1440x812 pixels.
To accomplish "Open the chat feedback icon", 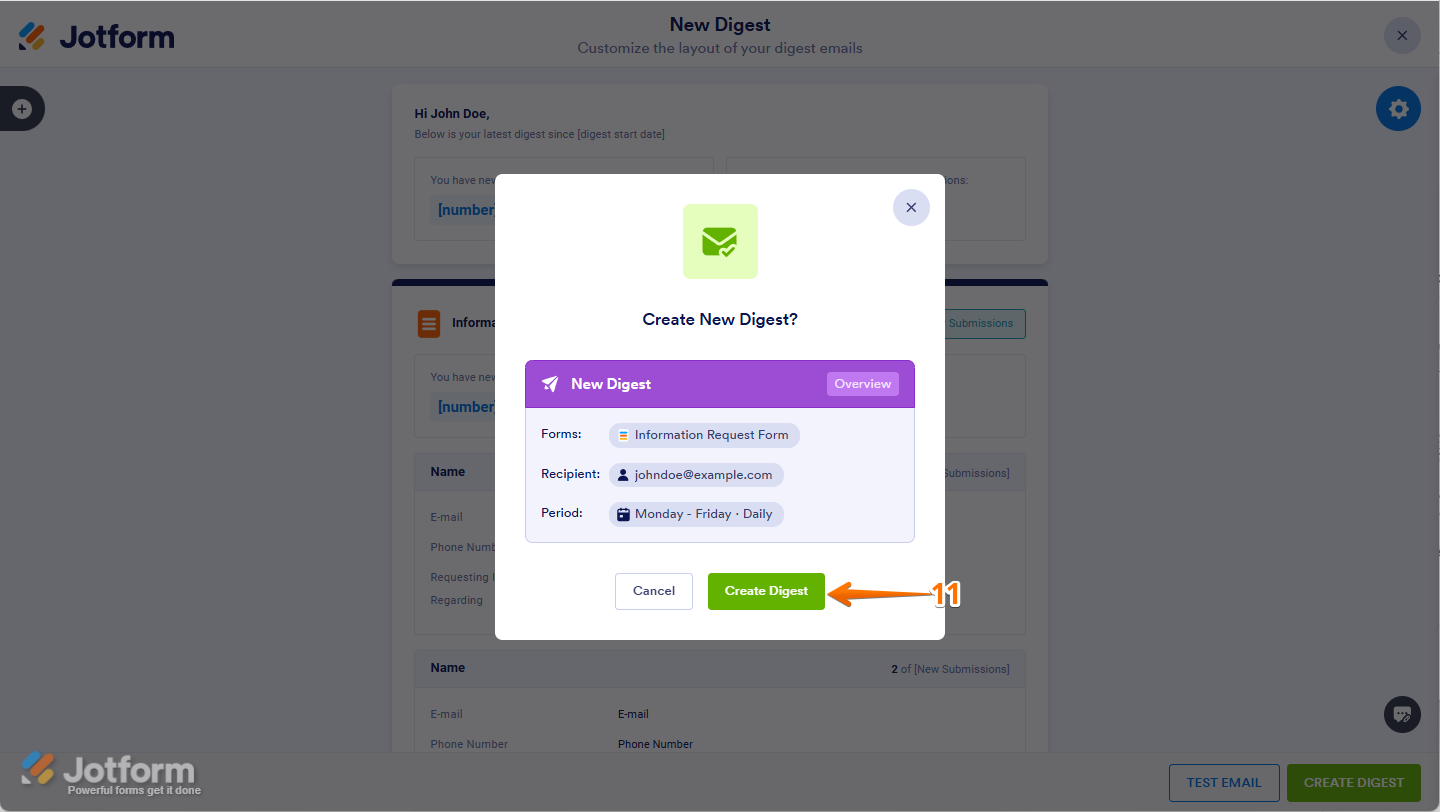I will click(x=1402, y=714).
